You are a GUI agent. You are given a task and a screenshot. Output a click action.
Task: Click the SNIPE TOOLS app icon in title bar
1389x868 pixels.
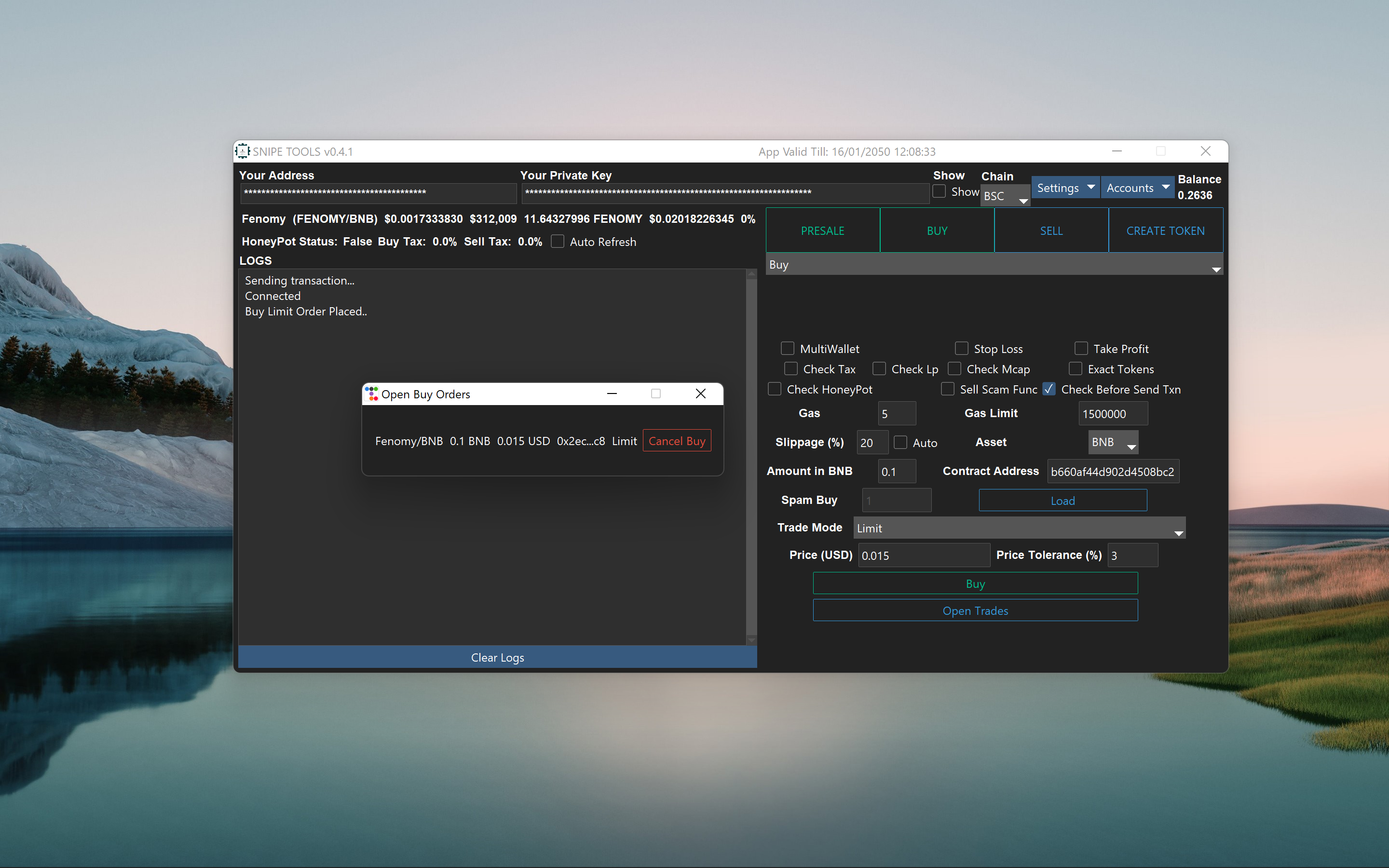click(x=243, y=151)
